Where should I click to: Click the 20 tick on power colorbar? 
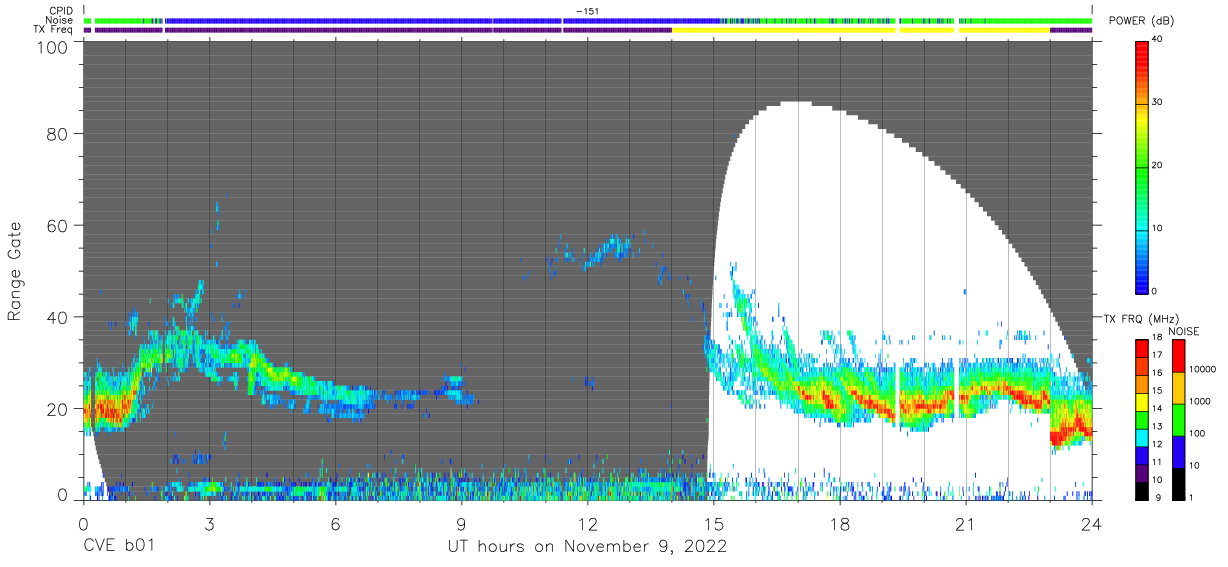point(1159,165)
